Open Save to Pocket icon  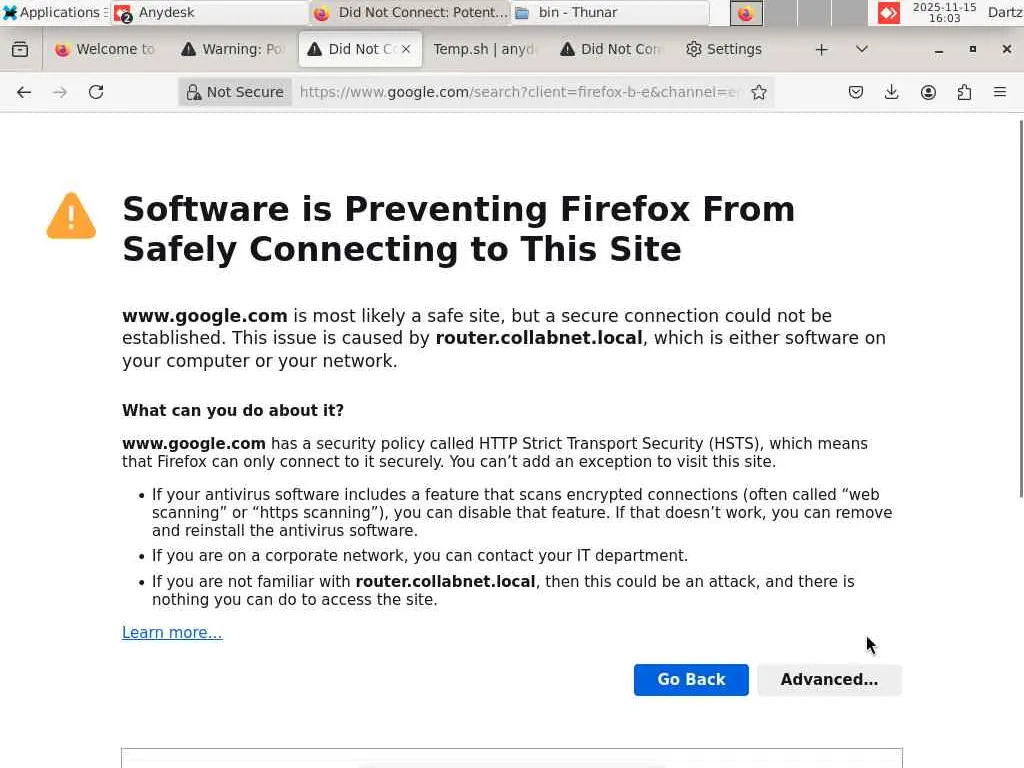pos(856,92)
